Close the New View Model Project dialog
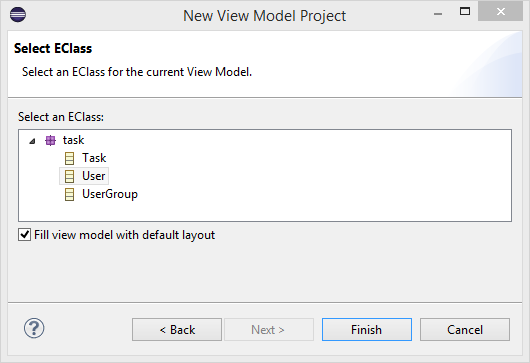Screen dimensions: 530x363 pos(501,12)
